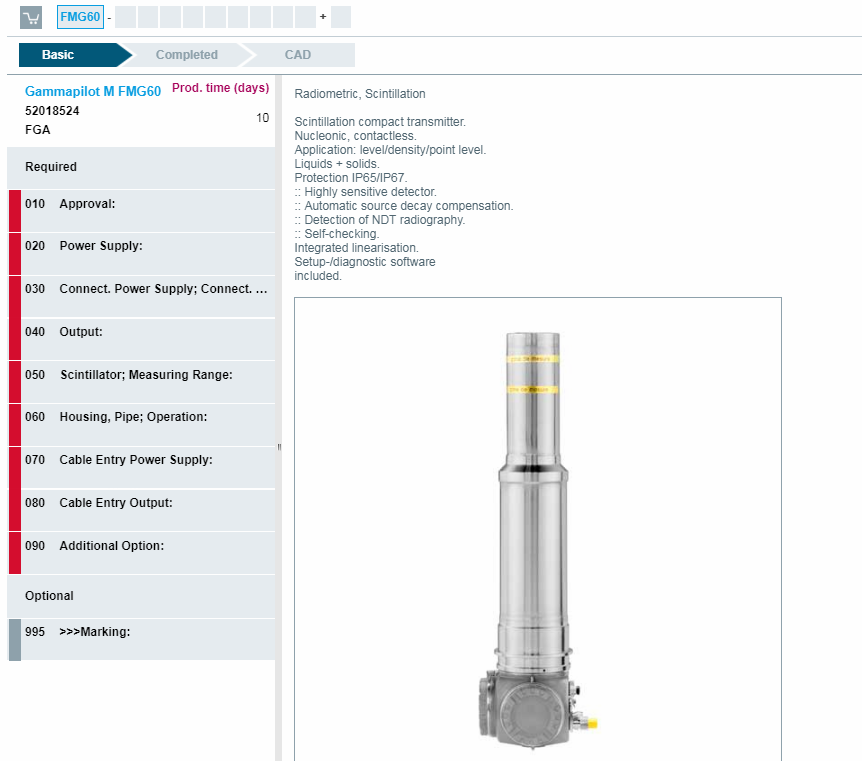Viewport: 862px width, 761px height.
Task: Click the order number 52018524
Action: coord(52,111)
